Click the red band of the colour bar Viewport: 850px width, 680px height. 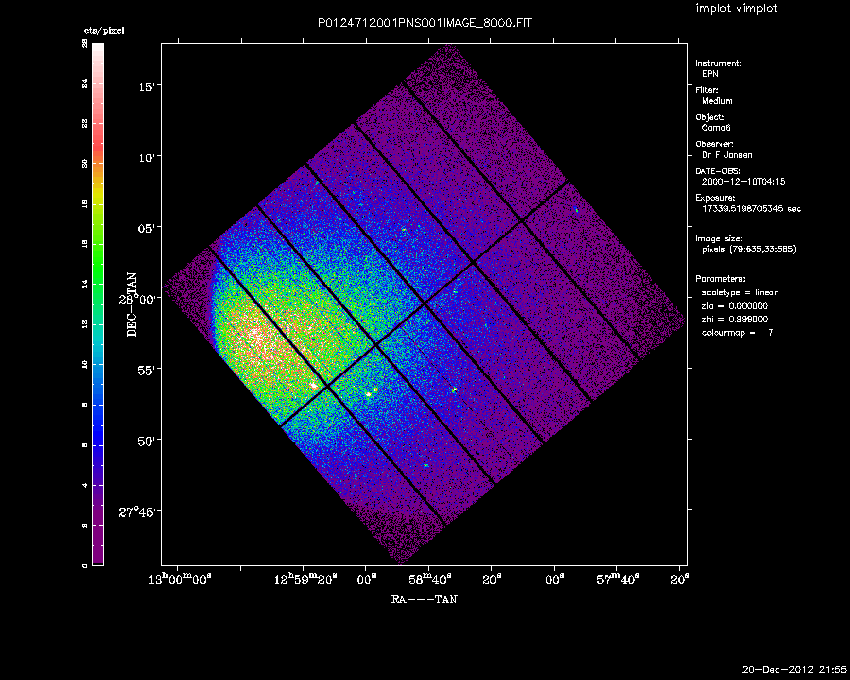click(98, 140)
